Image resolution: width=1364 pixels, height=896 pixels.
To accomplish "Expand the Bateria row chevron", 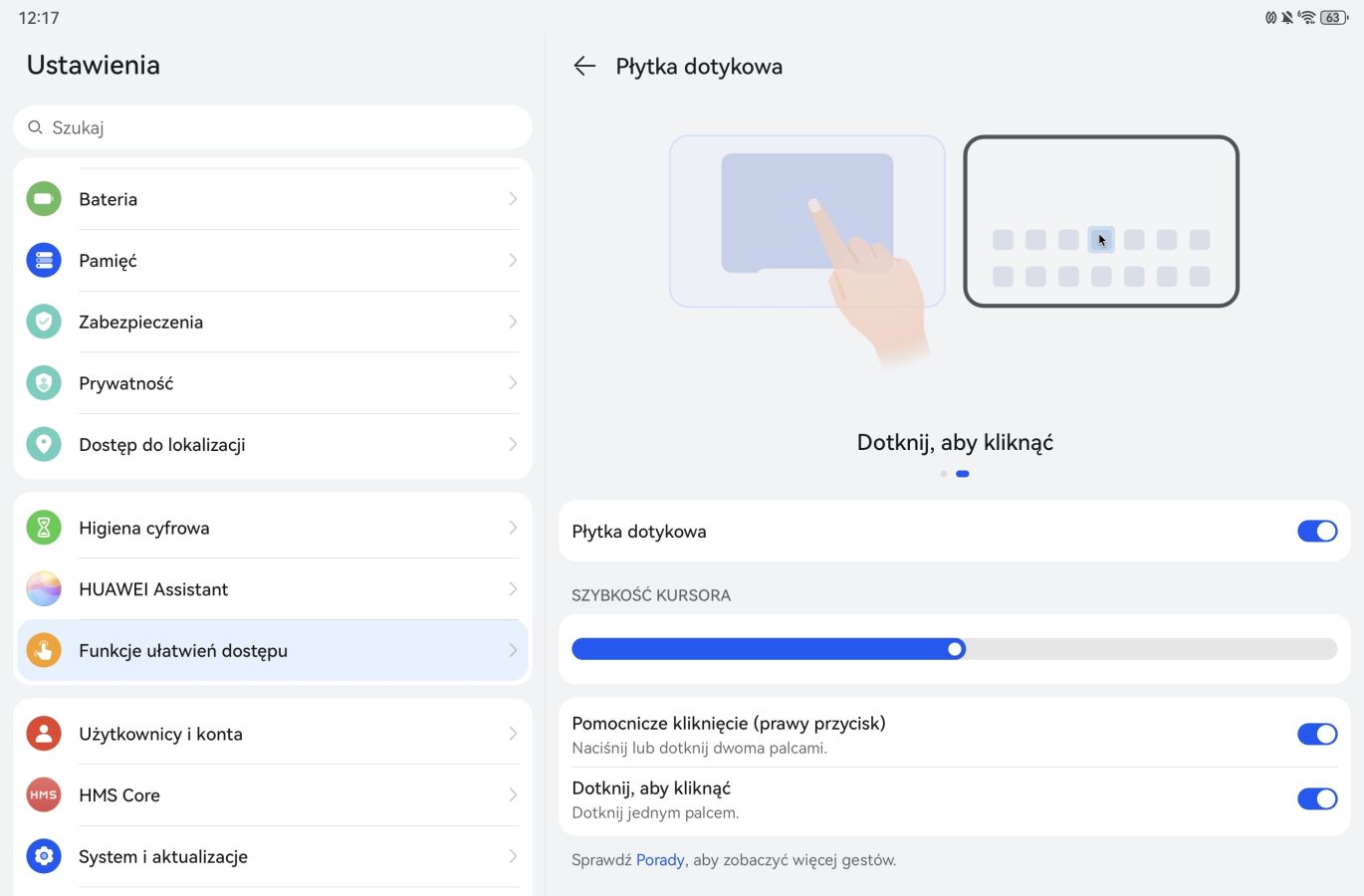I will point(513,199).
